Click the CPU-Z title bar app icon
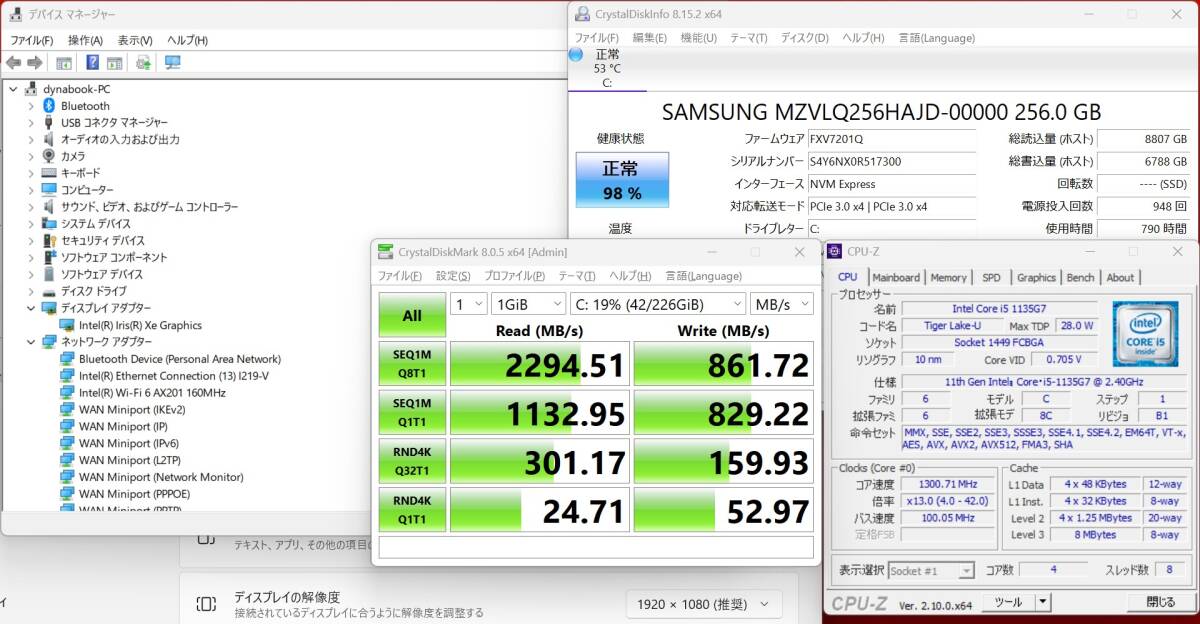This screenshot has height=624, width=1200. point(835,251)
